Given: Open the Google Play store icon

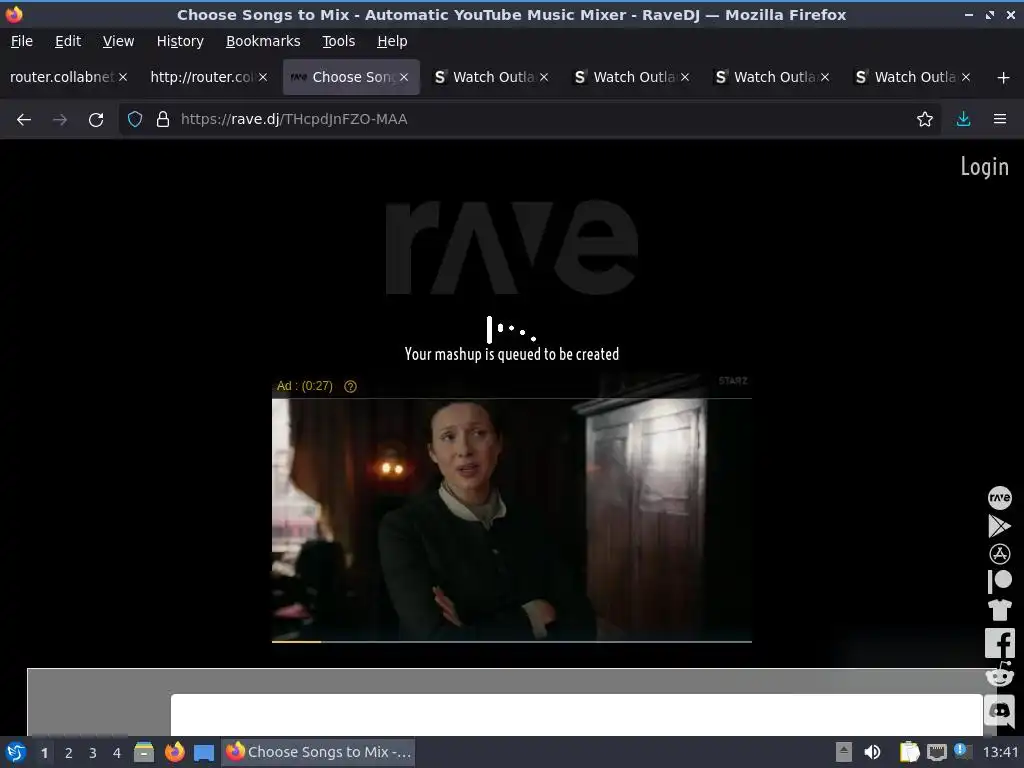Looking at the screenshot, I should 999,526.
